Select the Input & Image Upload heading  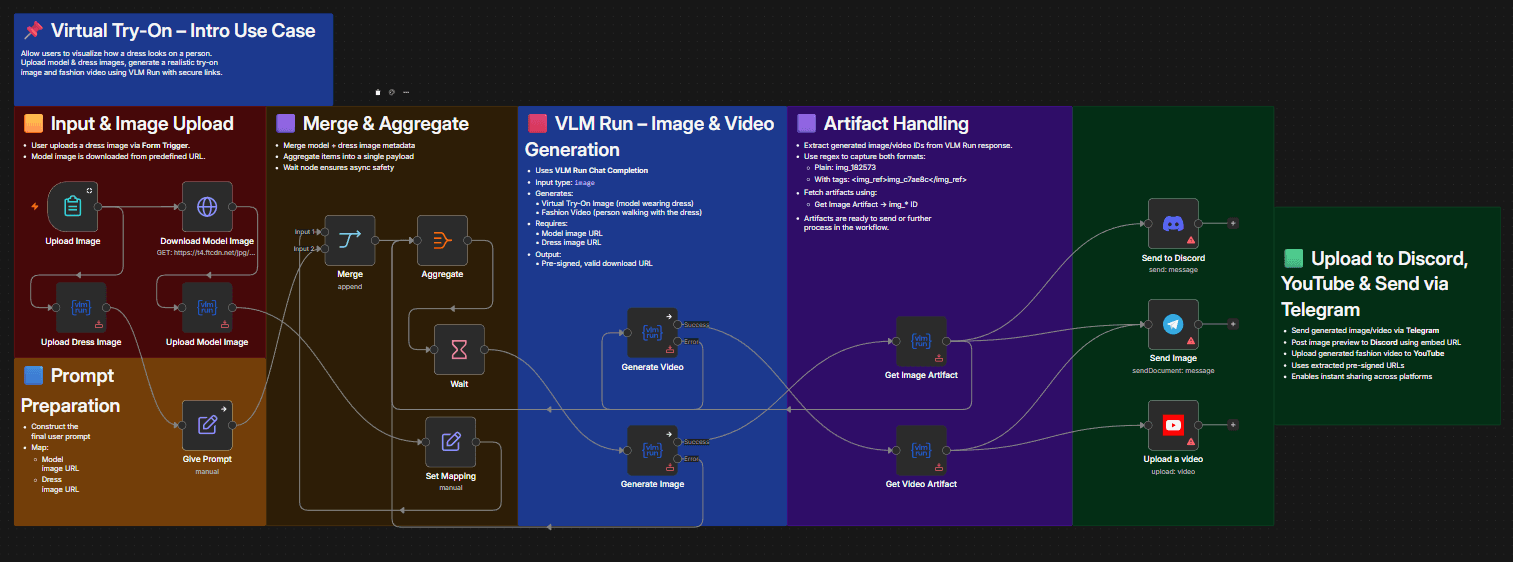click(142, 124)
